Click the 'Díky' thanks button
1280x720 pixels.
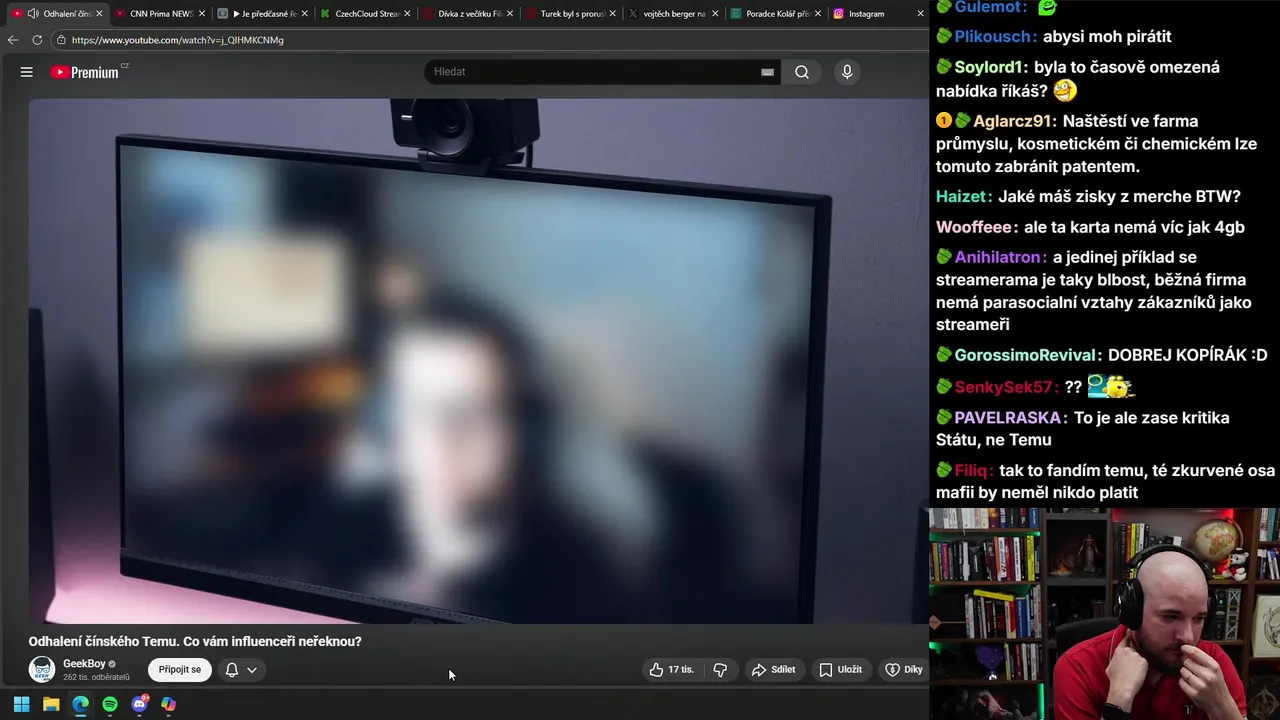(904, 670)
